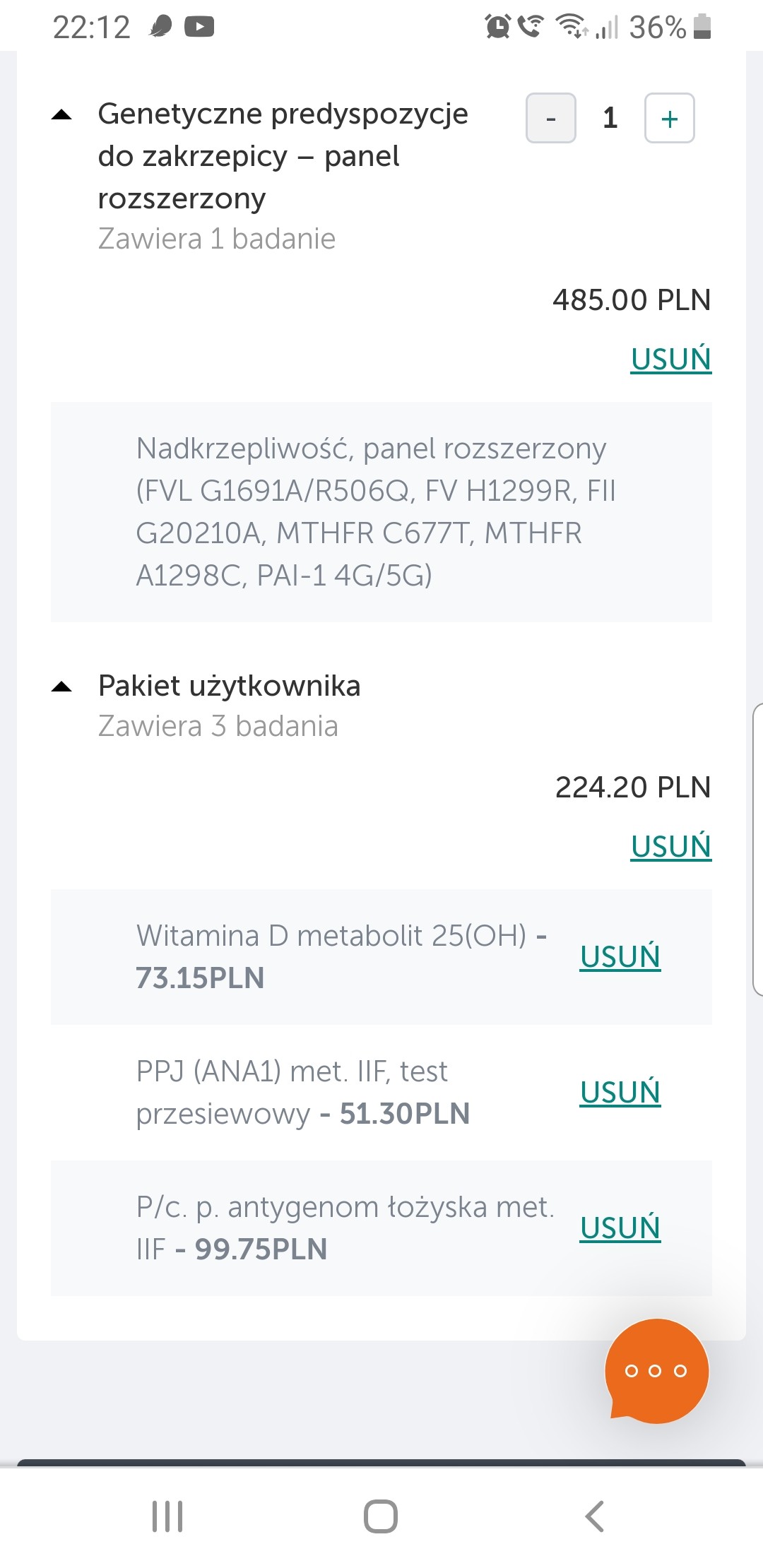Remove the whole Pakiet użytkownika package
The image size is (763, 1568).
(x=670, y=846)
